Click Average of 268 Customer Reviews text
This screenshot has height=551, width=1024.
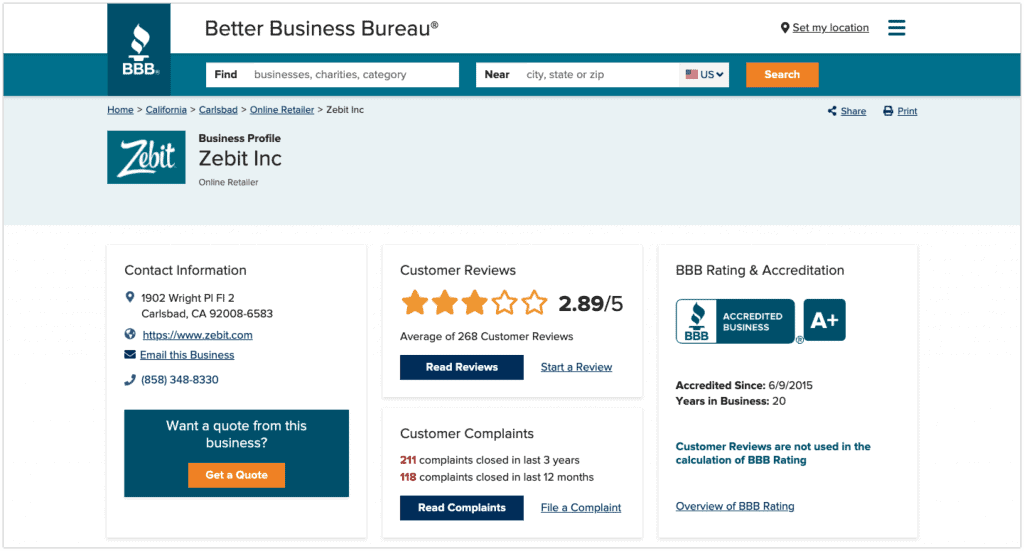[487, 336]
